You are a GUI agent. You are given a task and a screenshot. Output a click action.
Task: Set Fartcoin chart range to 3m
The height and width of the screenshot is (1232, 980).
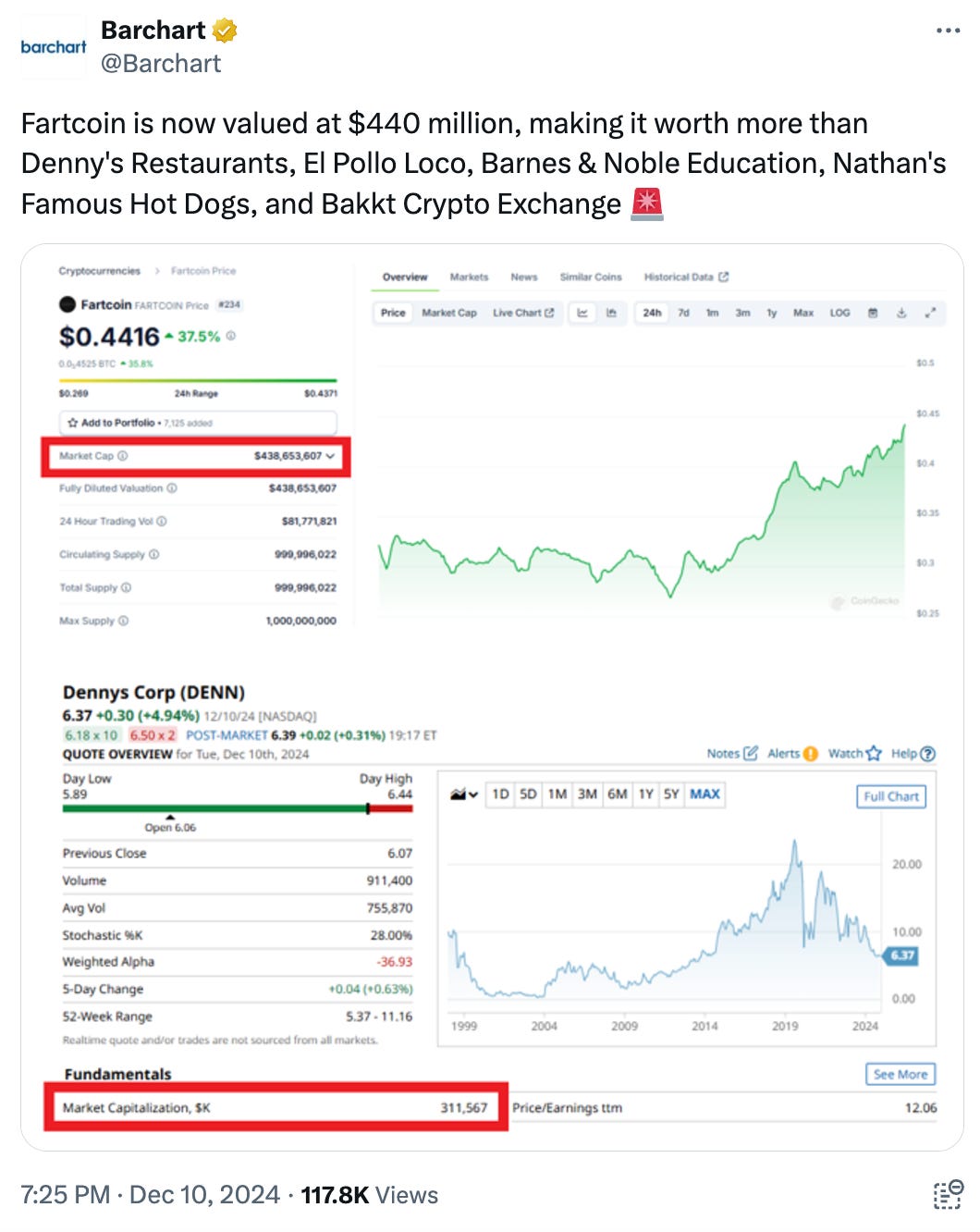[x=742, y=313]
